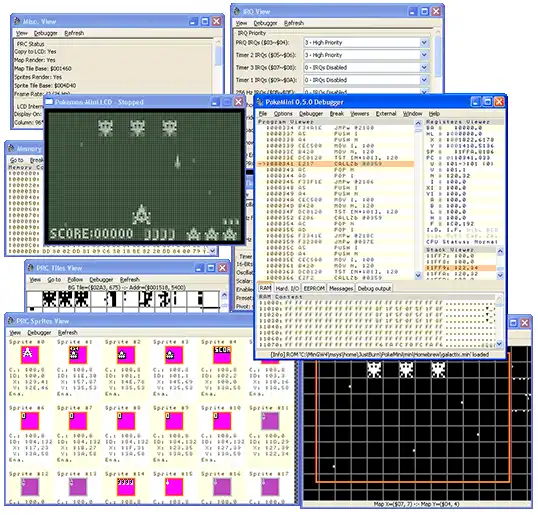Click the Stack Viewer scroll down arrow

pyautogui.click(x=500, y=275)
